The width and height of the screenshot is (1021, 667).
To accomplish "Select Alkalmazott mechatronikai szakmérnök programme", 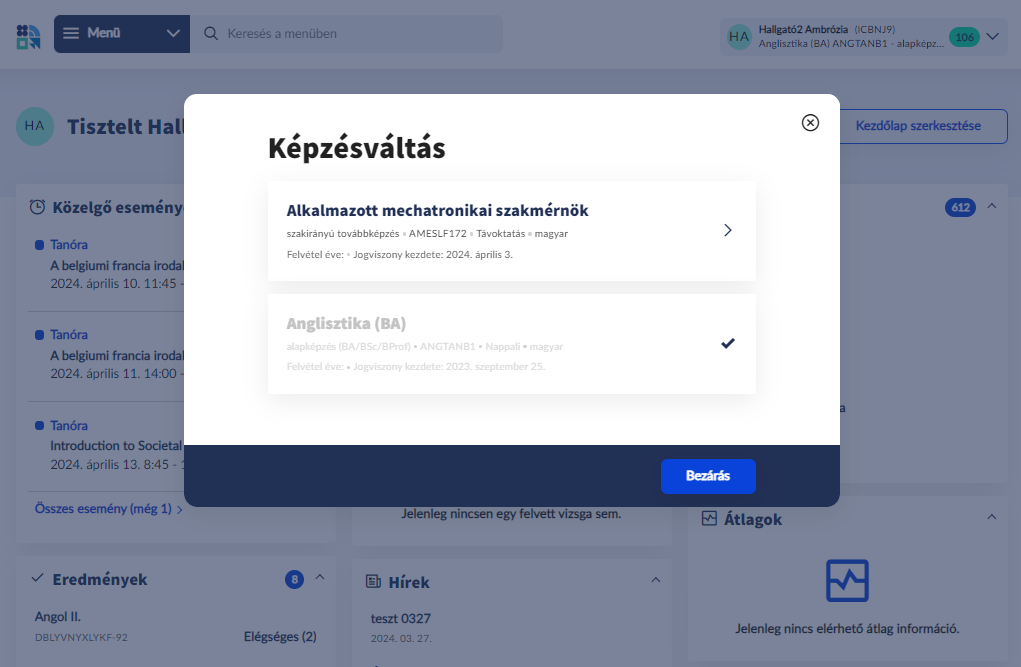I will tap(511, 231).
